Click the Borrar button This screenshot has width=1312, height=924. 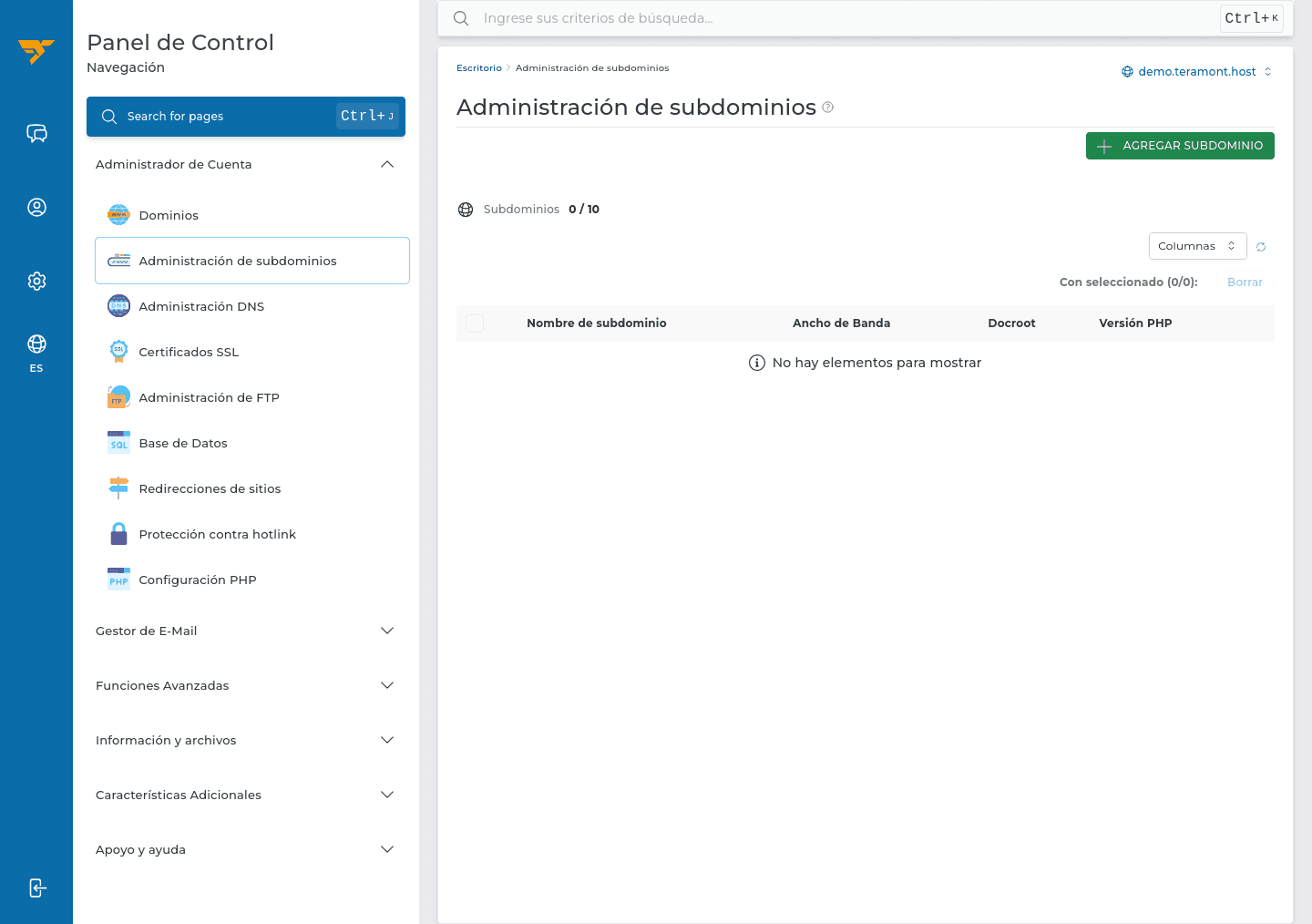[x=1245, y=282]
